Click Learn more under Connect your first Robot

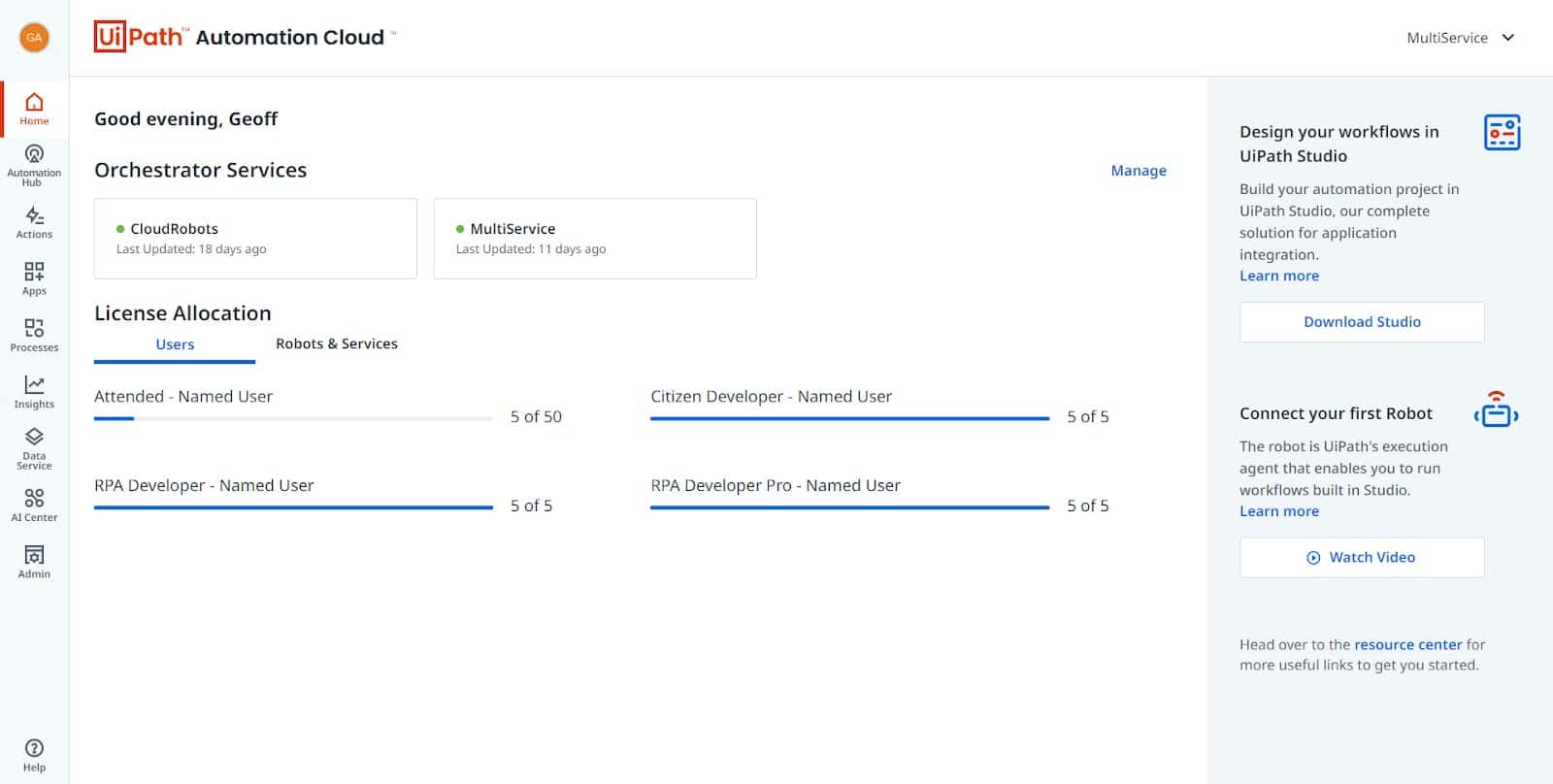(1279, 511)
